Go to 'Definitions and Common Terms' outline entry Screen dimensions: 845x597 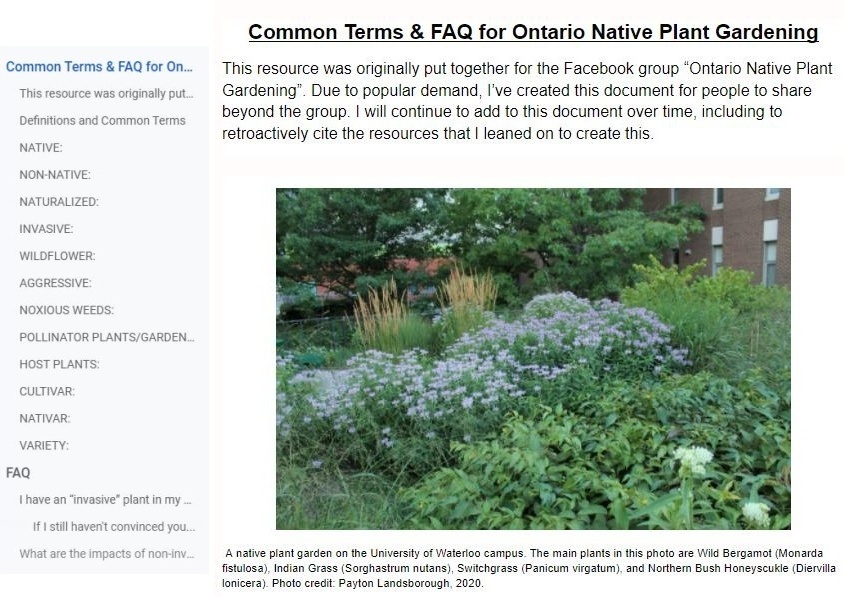coord(102,120)
